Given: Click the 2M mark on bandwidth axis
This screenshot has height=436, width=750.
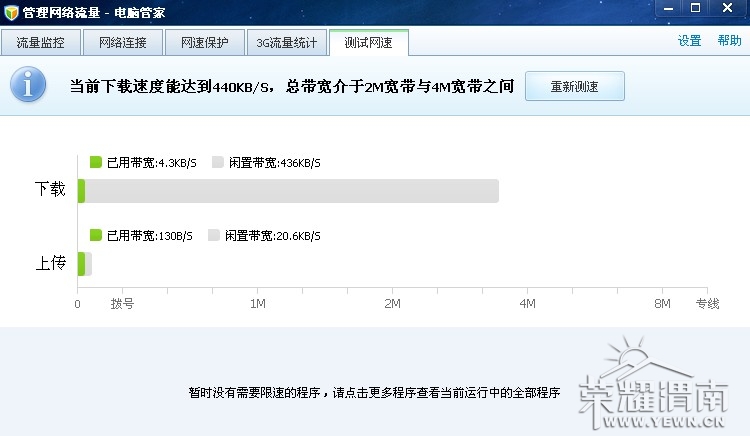Looking at the screenshot, I should (392, 304).
